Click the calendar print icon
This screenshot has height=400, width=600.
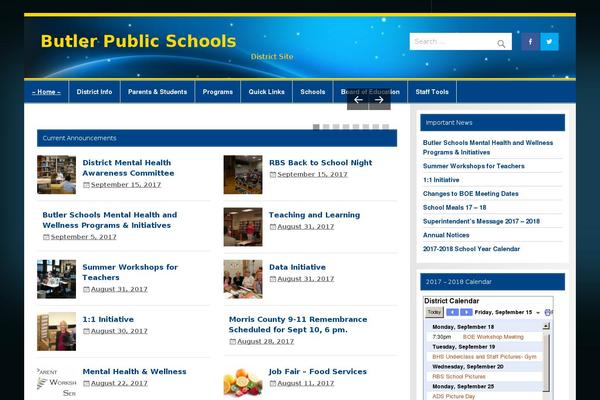tap(548, 312)
